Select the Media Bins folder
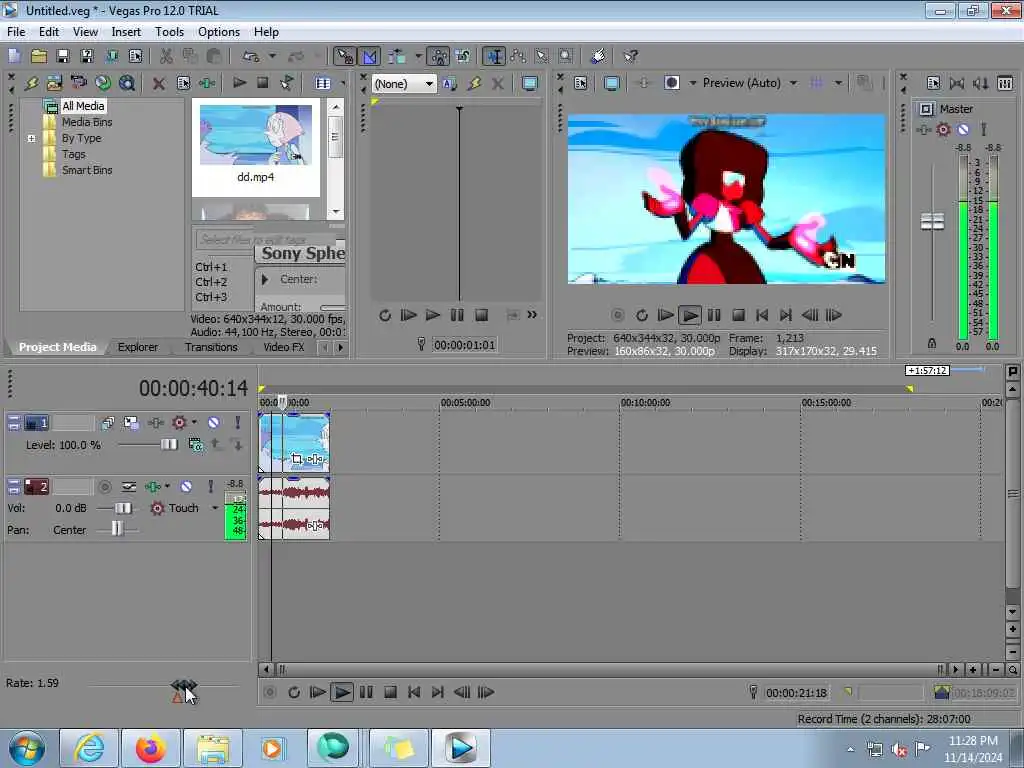The width and height of the screenshot is (1024, 768). pos(87,122)
